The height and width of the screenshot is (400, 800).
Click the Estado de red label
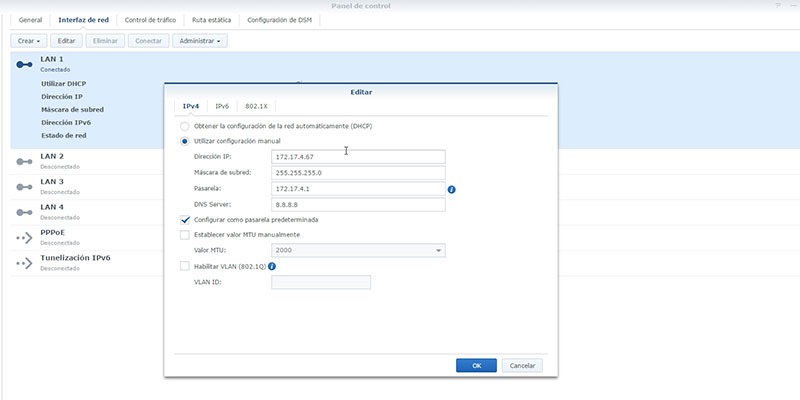click(x=64, y=136)
